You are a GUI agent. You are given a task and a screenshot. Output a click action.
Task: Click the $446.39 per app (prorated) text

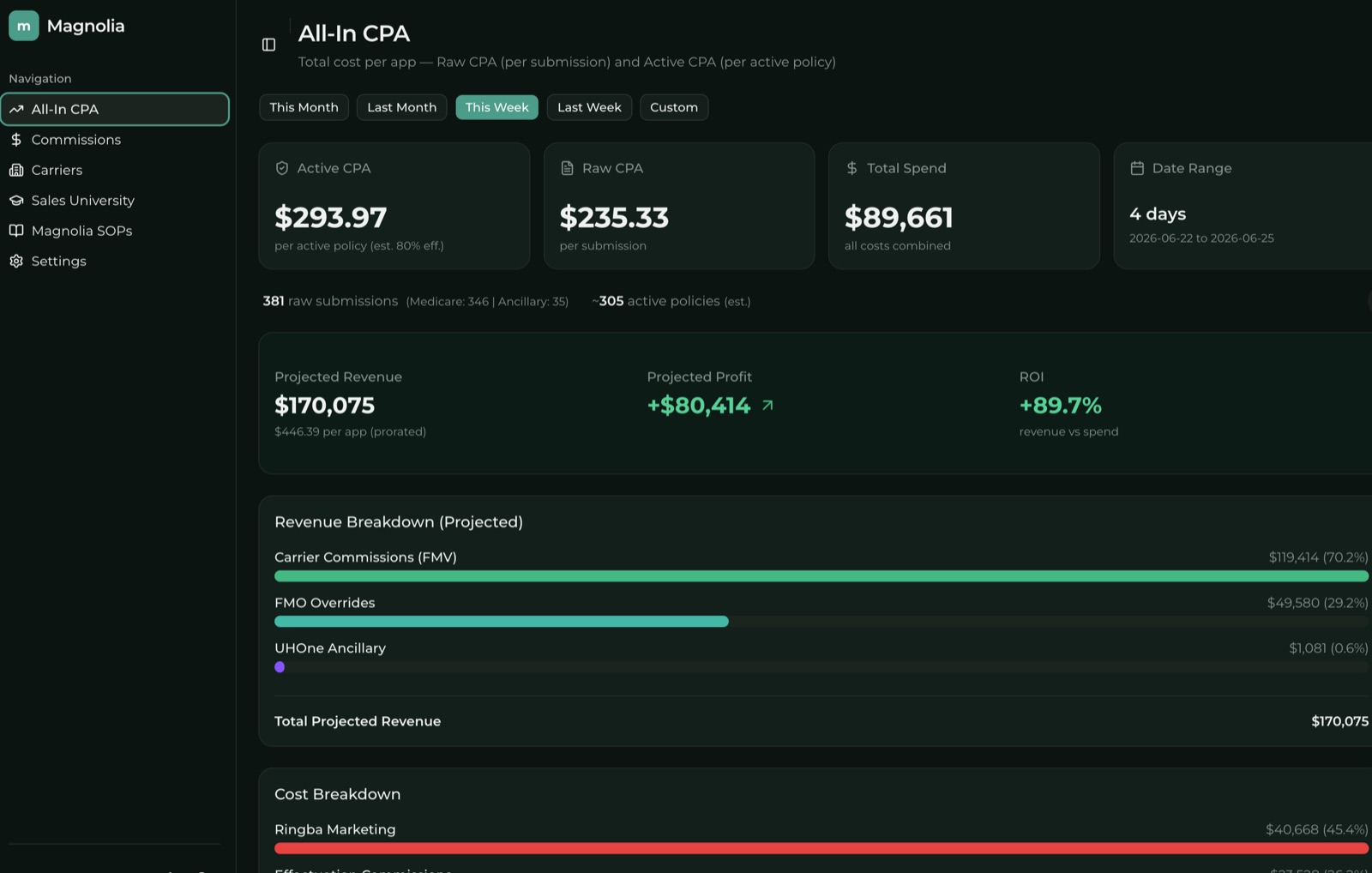(350, 431)
